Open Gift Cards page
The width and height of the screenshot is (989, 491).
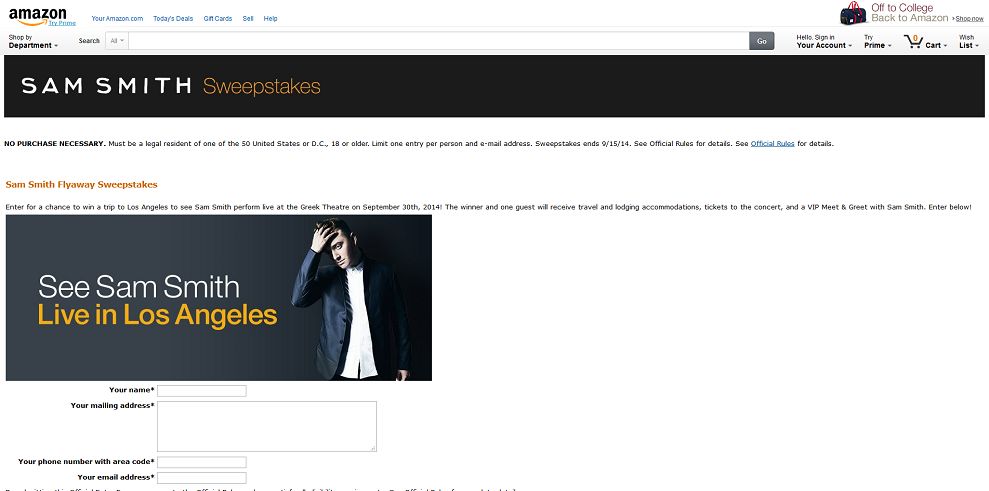[218, 19]
